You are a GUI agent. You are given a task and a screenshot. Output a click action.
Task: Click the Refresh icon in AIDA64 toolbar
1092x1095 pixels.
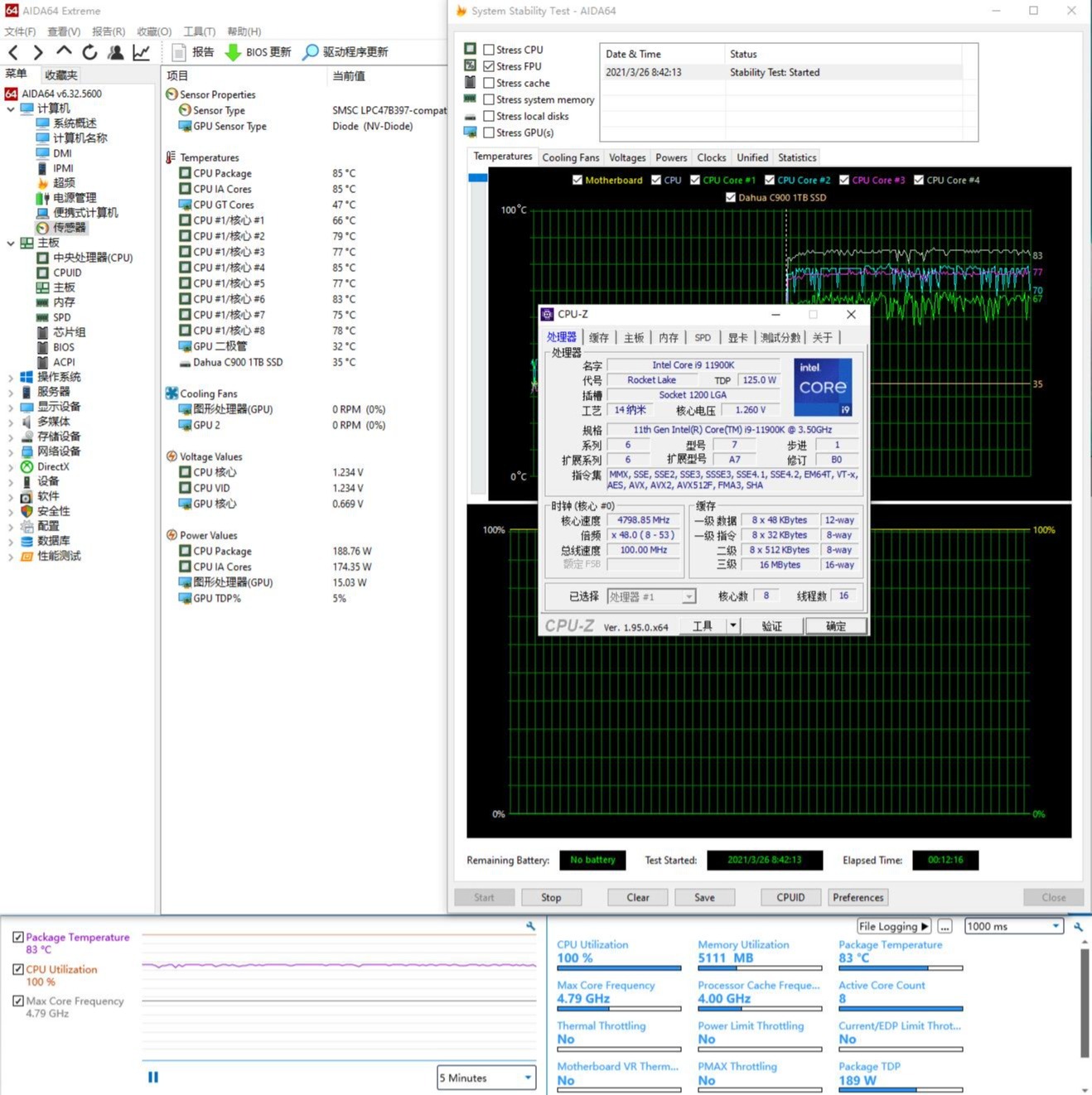pyautogui.click(x=89, y=52)
